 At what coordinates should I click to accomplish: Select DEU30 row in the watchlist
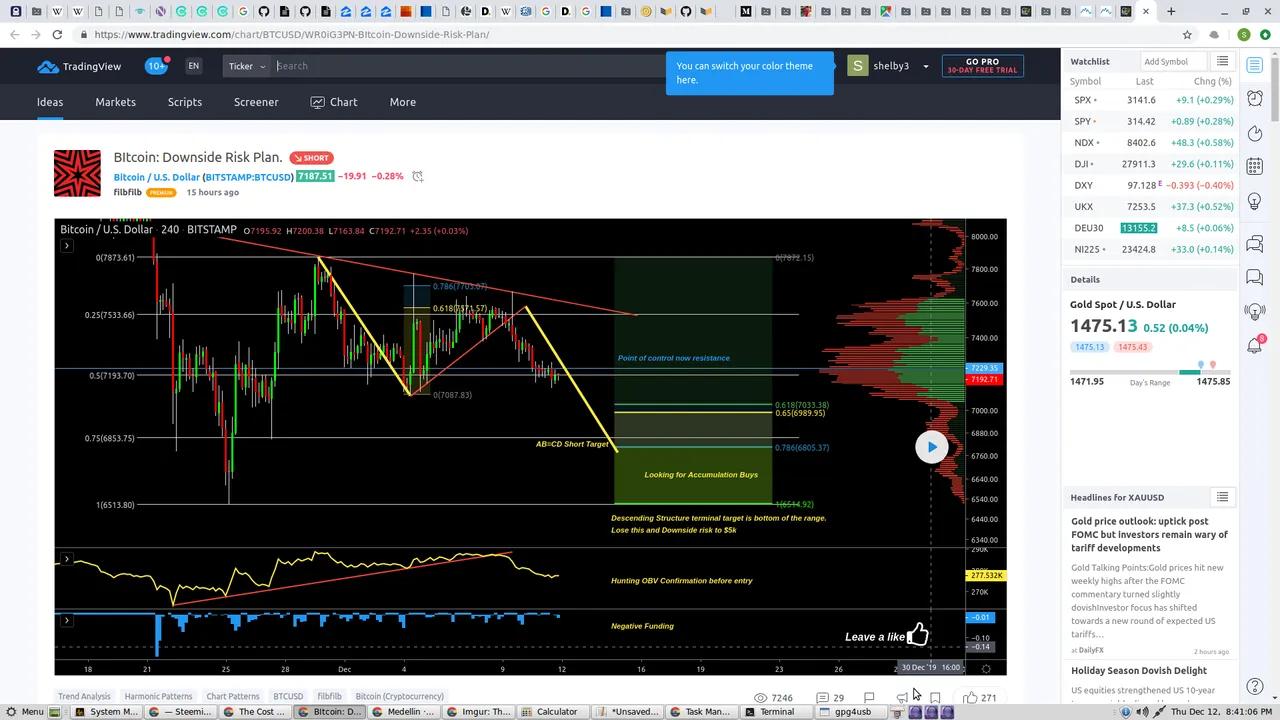pos(1150,228)
